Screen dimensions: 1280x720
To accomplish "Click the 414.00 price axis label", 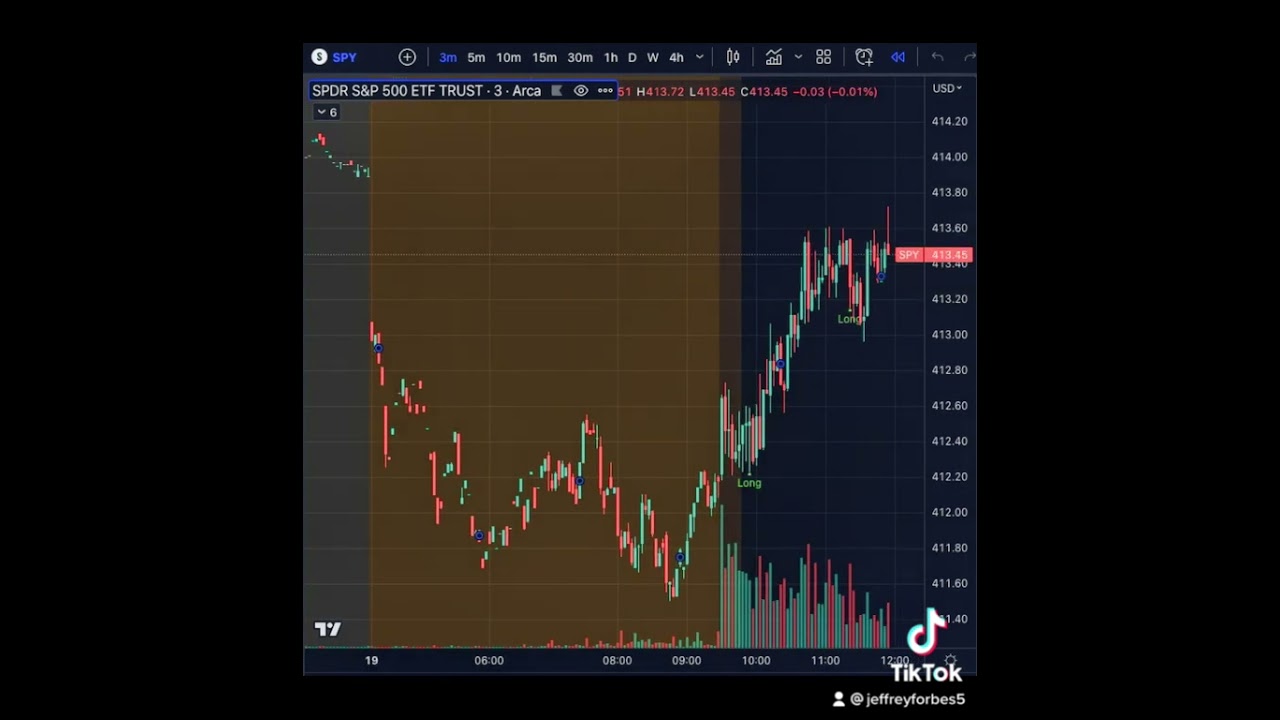I will (x=949, y=157).
